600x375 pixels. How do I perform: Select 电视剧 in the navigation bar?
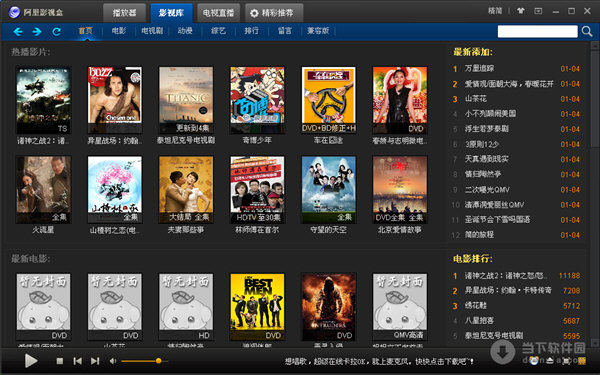pos(152,31)
